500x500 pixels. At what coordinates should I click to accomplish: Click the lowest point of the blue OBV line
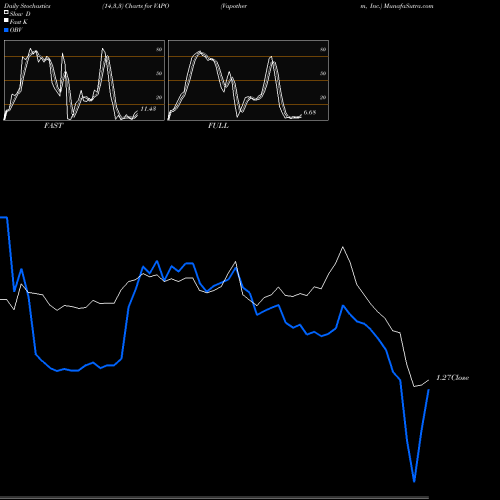pos(414,481)
